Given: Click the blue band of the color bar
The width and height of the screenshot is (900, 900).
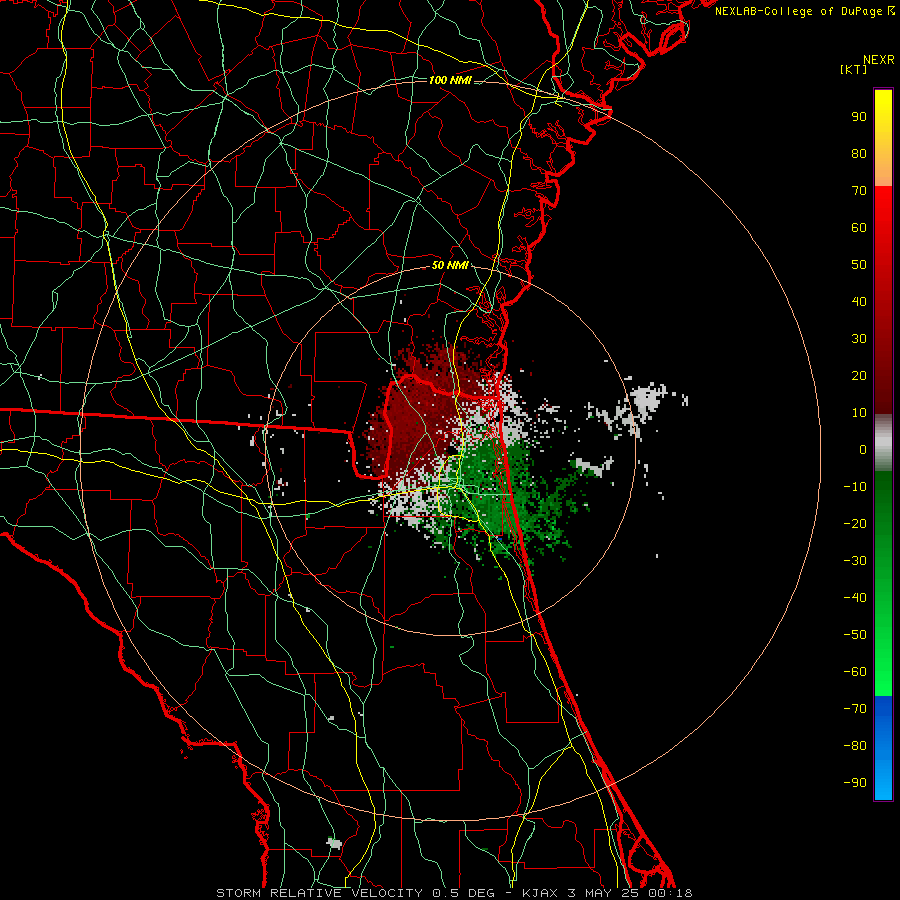Looking at the screenshot, I should click(x=883, y=748).
